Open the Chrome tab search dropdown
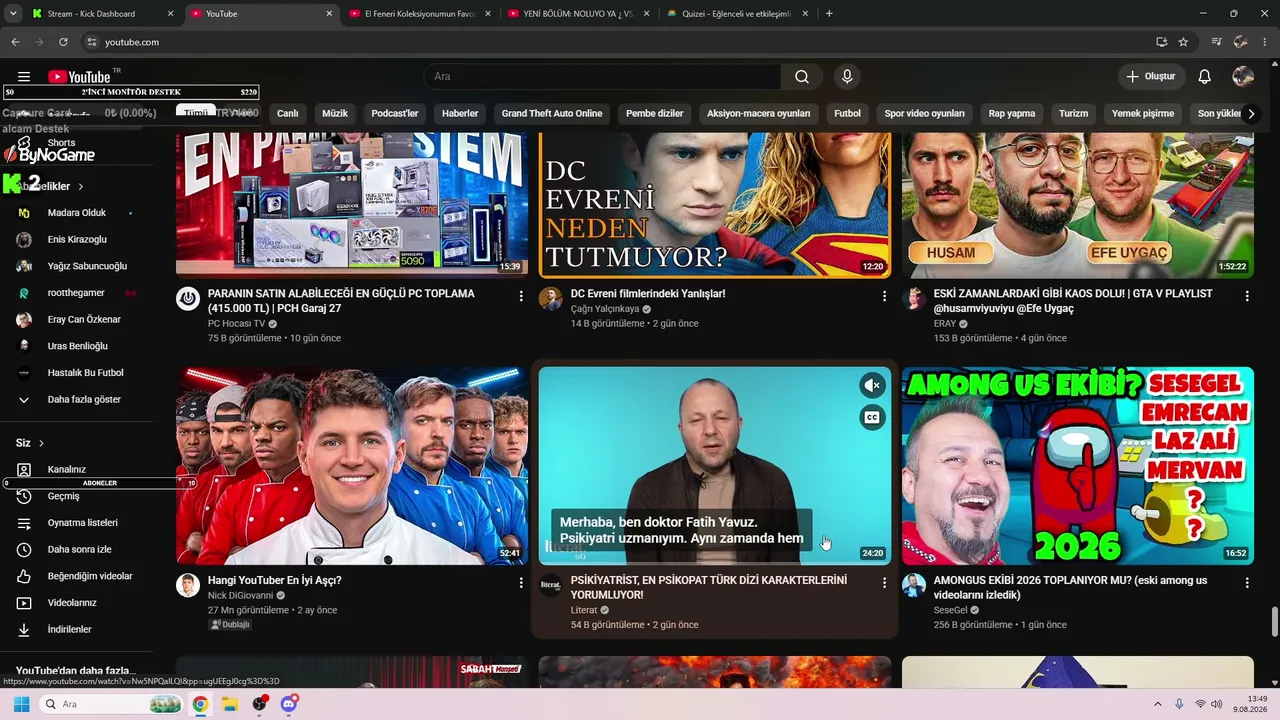This screenshot has height=720, width=1280. [x=13, y=14]
